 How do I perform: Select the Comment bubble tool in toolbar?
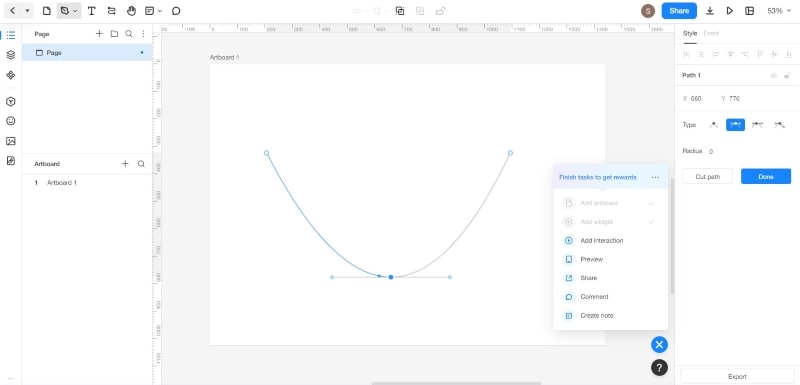tap(176, 11)
